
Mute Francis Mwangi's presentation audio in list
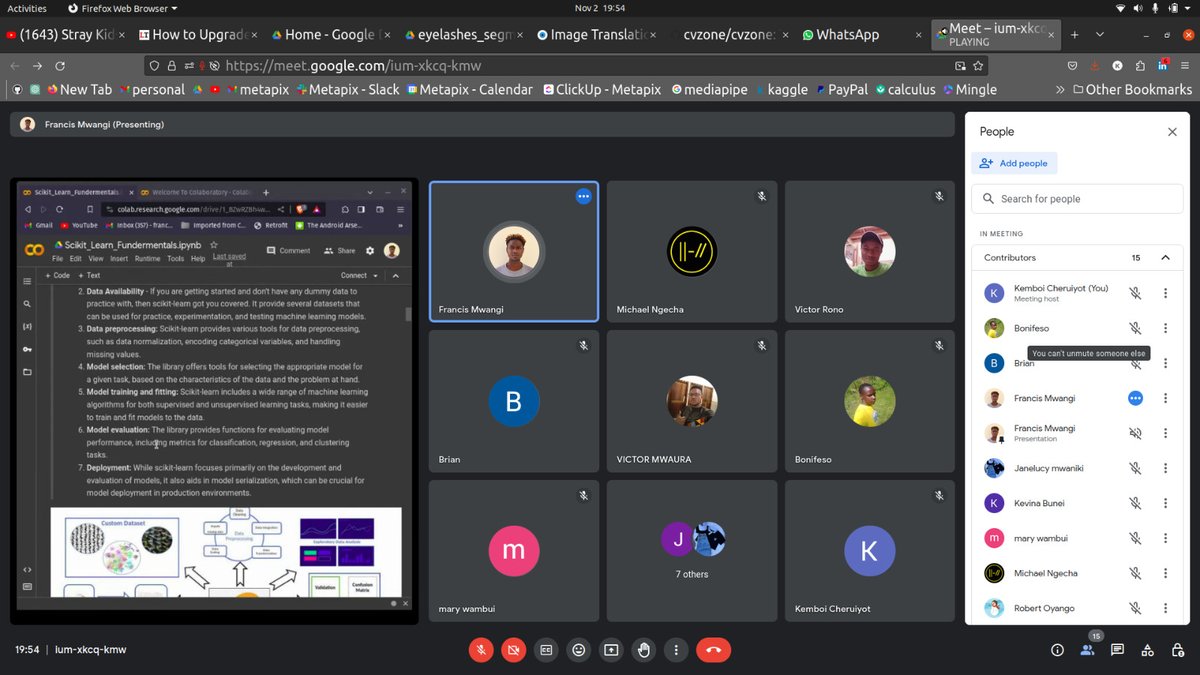(1135, 433)
